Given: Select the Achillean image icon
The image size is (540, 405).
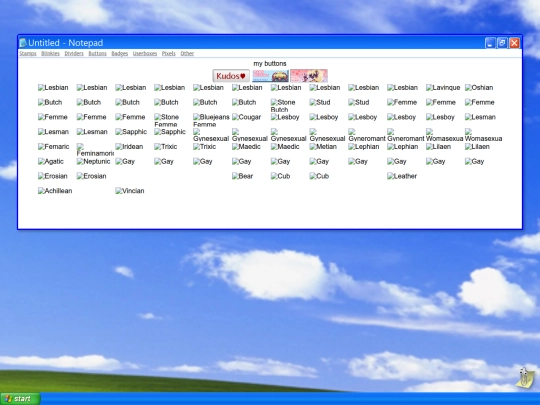Looking at the screenshot, I should point(55,191).
